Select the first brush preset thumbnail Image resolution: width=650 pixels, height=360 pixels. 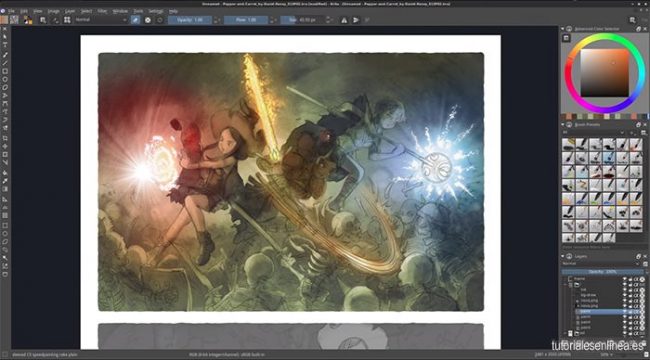[x=568, y=144]
